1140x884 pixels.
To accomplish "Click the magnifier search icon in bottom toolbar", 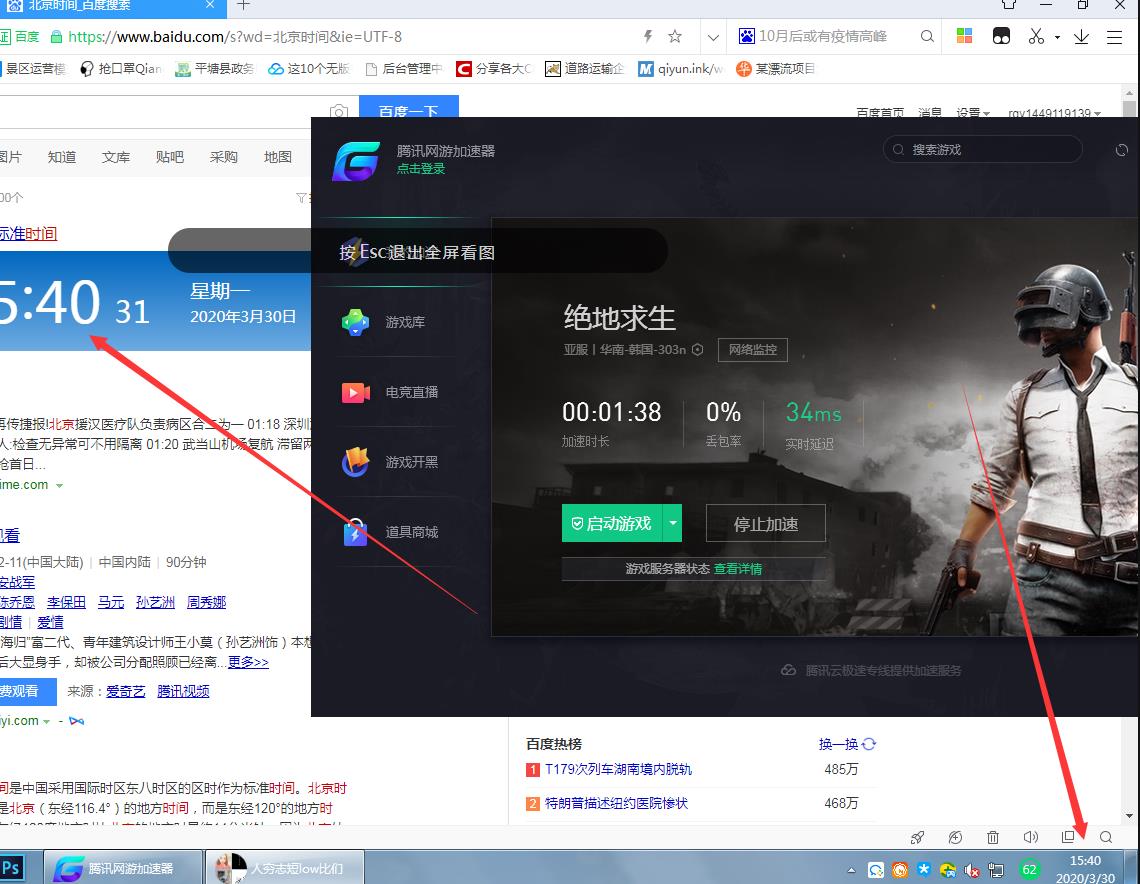I will coord(1106,837).
